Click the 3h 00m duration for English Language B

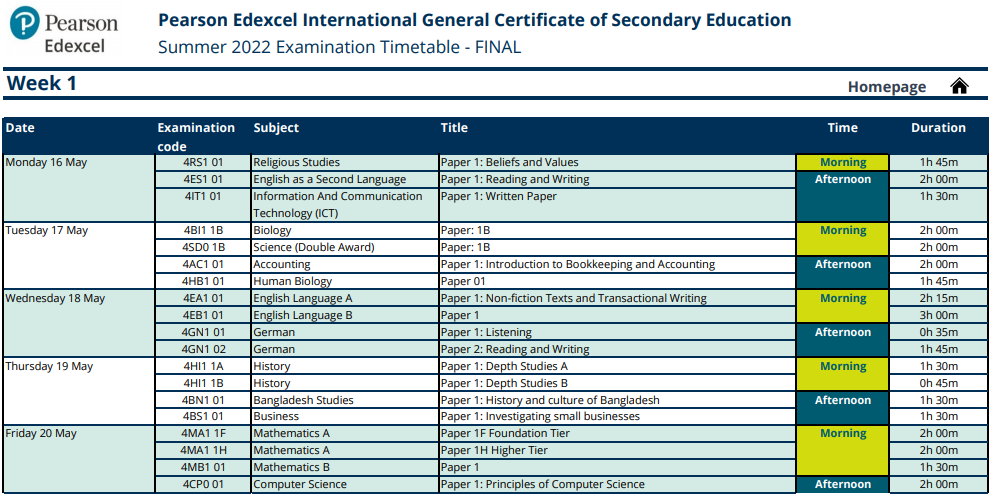click(939, 315)
